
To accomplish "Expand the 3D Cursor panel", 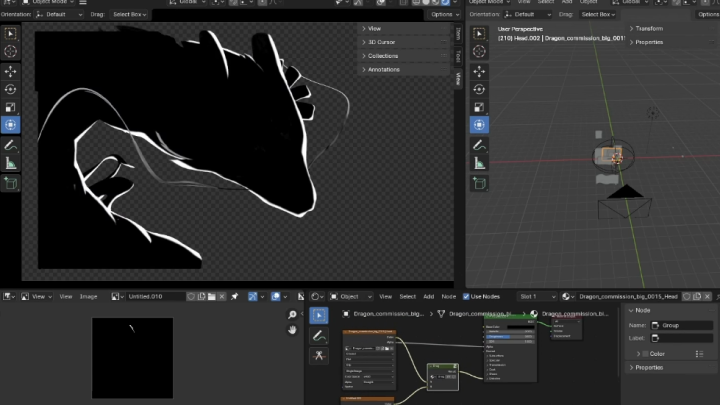I will [405, 42].
